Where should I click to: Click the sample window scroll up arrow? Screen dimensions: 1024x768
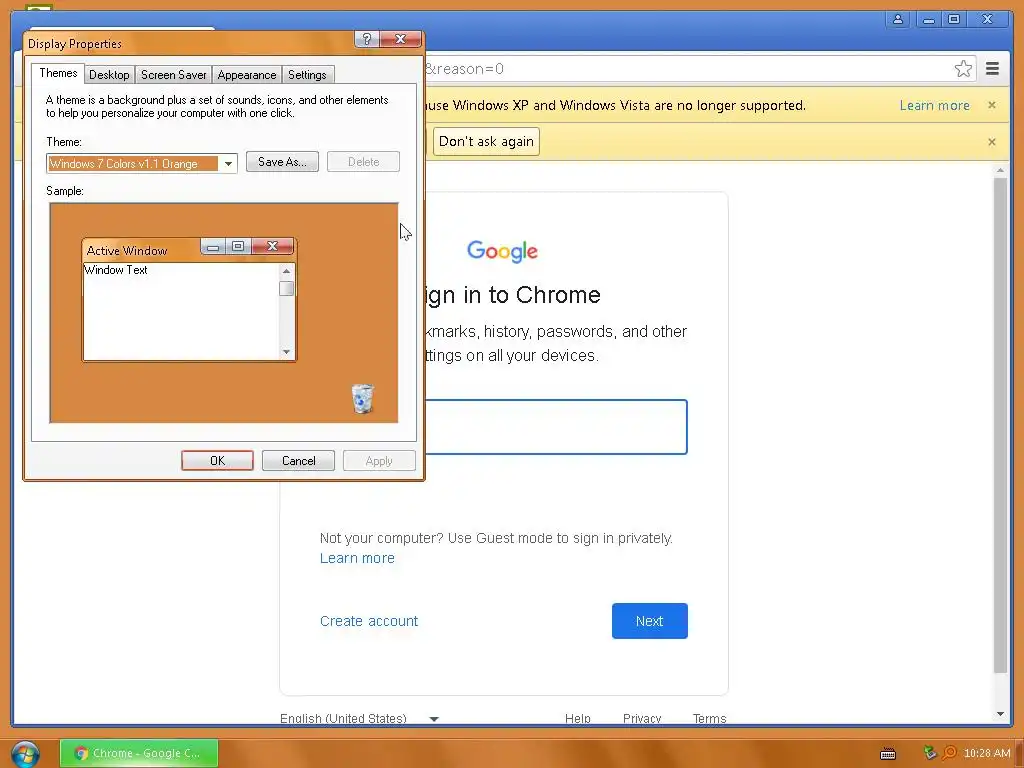coord(286,270)
